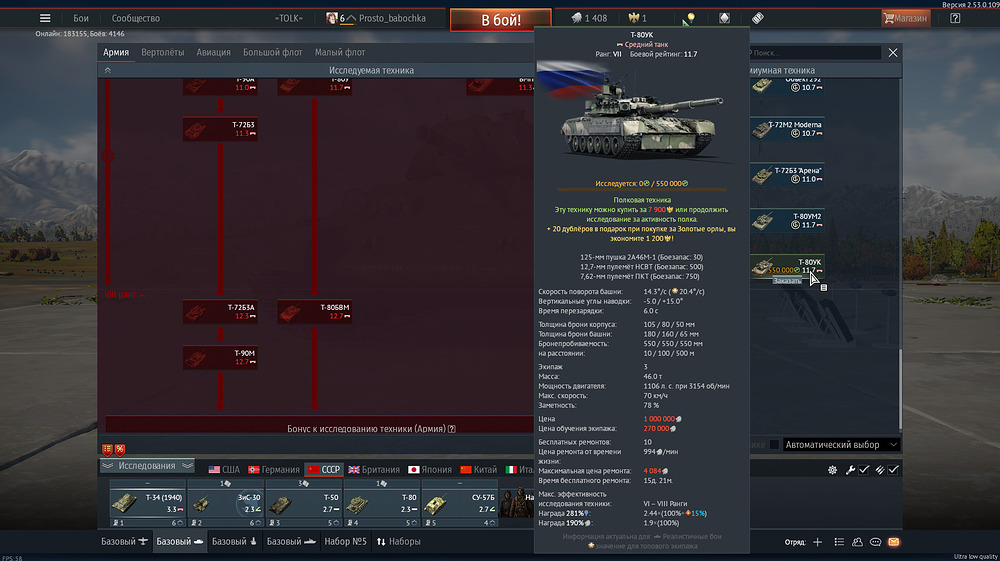This screenshot has width=1000, height=561.
Task: Switch to the Авиация tab
Action: tap(213, 52)
